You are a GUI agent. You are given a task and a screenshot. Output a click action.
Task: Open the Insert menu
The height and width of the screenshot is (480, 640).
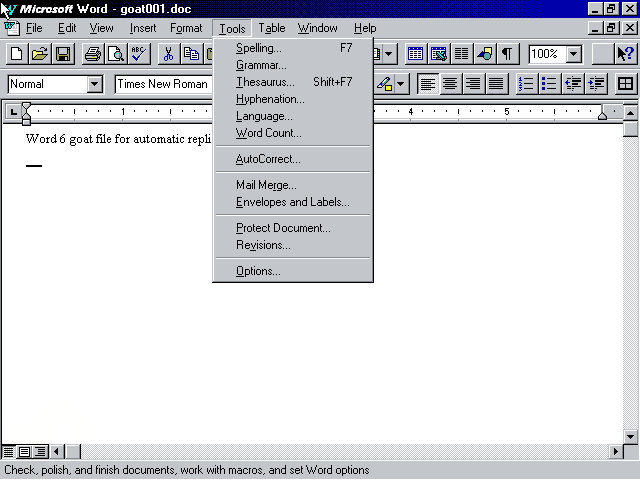pos(143,28)
